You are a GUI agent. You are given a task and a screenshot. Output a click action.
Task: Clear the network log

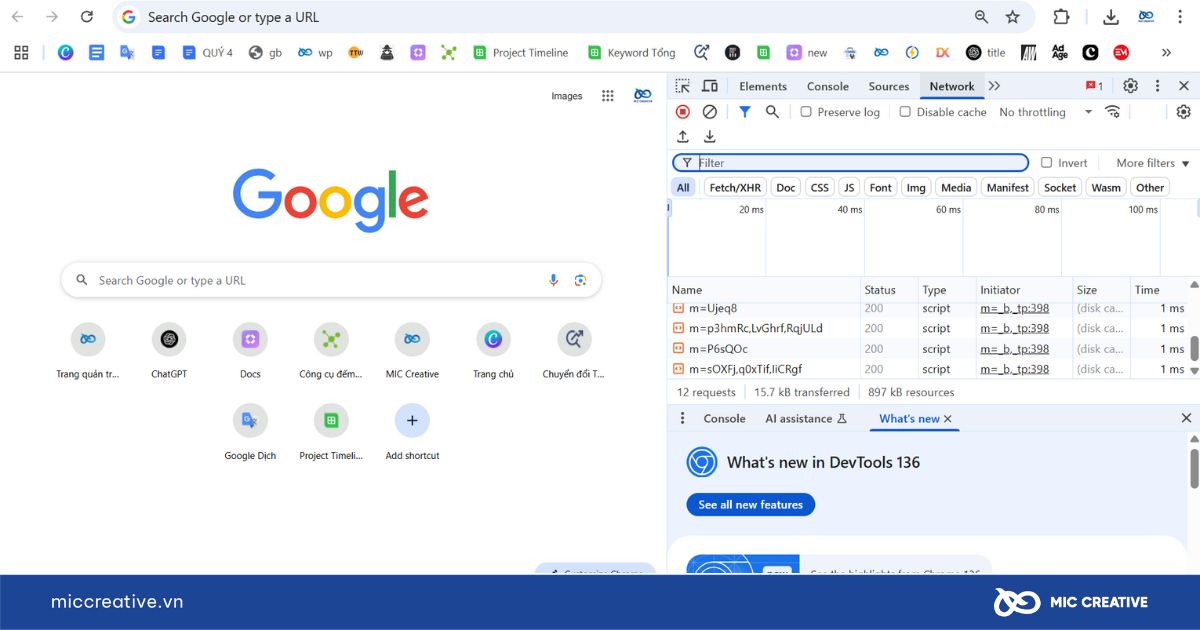pyautogui.click(x=710, y=112)
